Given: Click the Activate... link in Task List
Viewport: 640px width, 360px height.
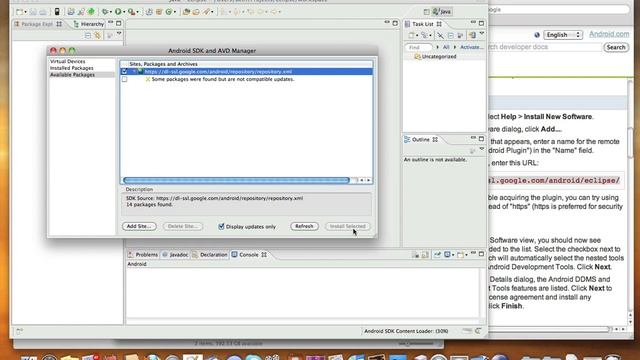Looking at the screenshot, I should [x=471, y=47].
